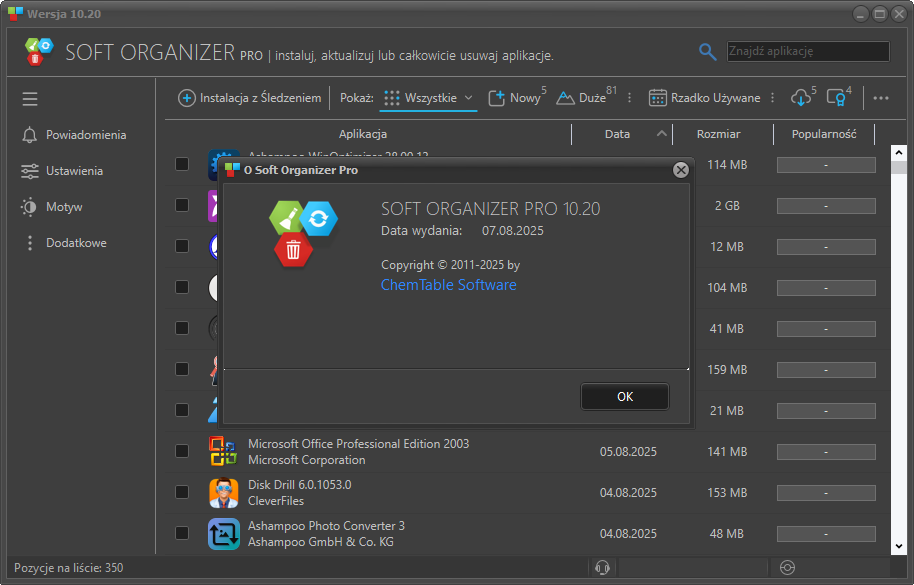
Task: Select Disk Drill checkbox
Action: [x=182, y=492]
